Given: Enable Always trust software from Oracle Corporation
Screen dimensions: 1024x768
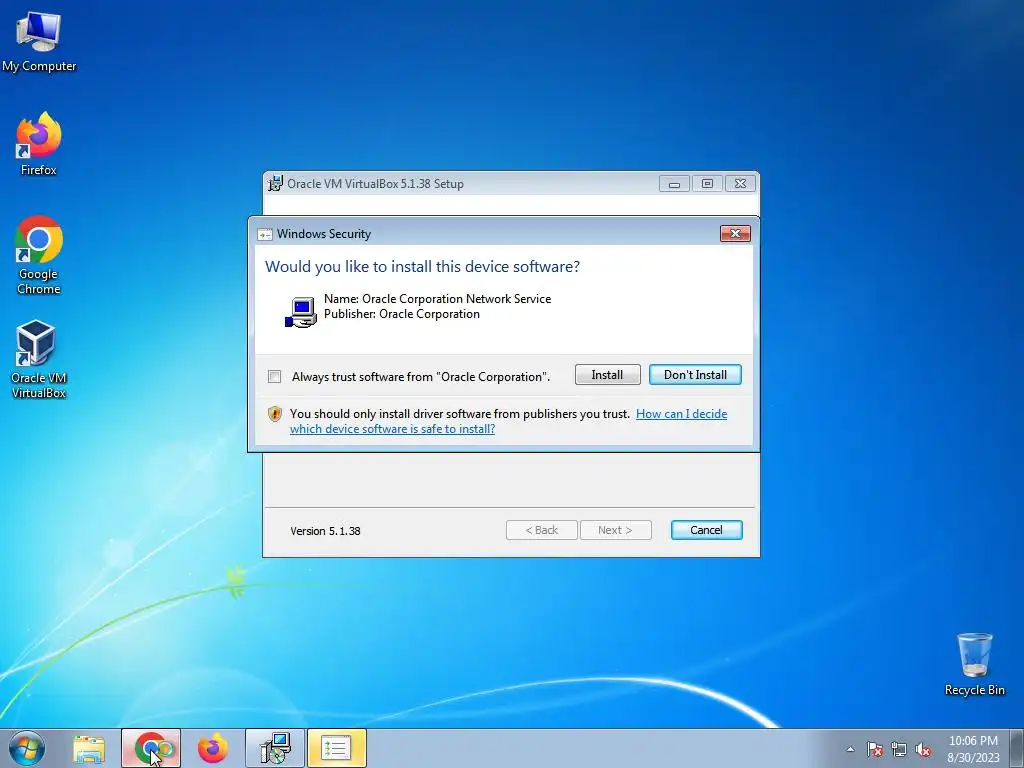Looking at the screenshot, I should pyautogui.click(x=274, y=377).
